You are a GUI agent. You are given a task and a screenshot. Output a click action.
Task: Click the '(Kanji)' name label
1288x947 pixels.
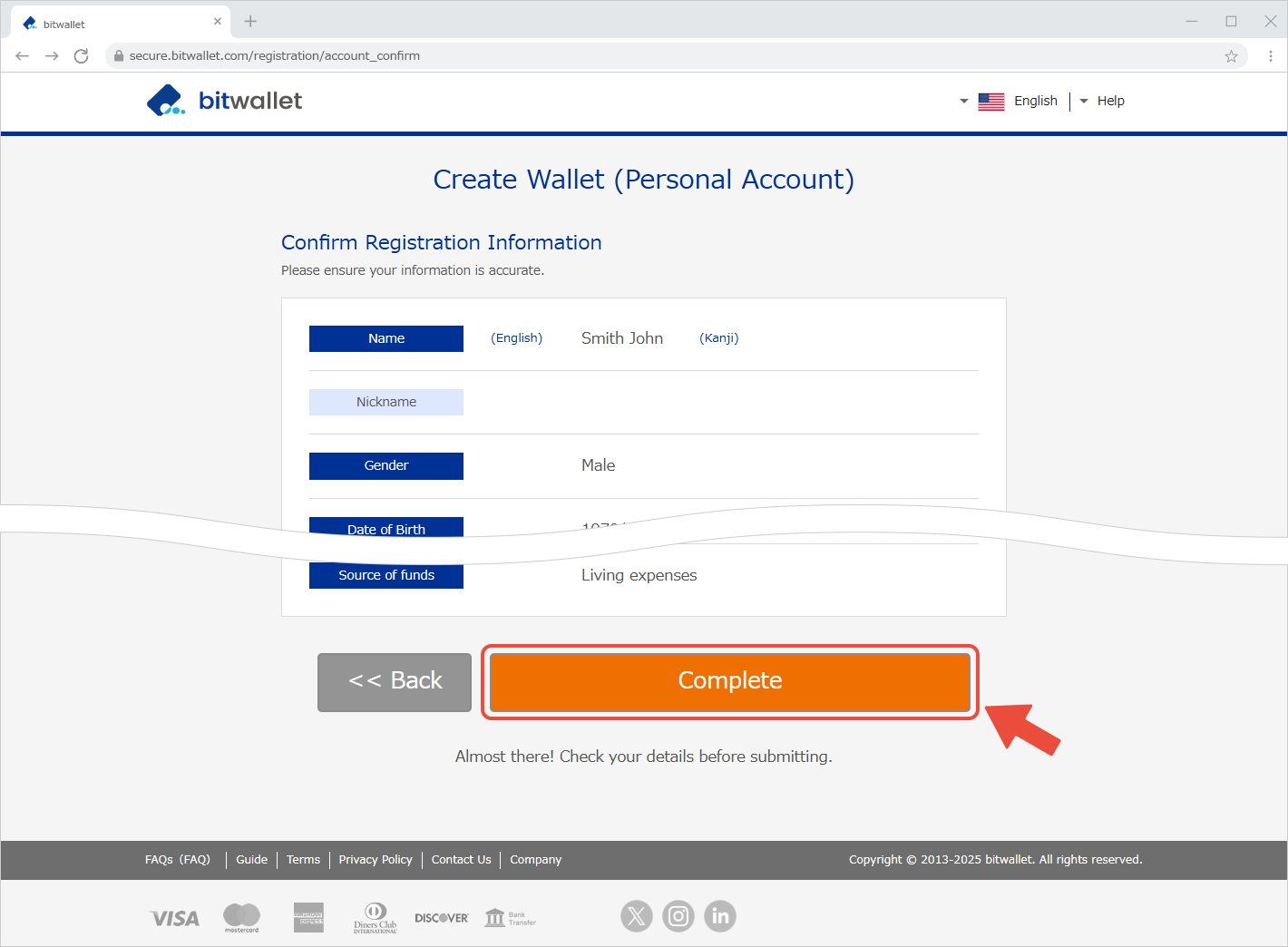coord(719,338)
